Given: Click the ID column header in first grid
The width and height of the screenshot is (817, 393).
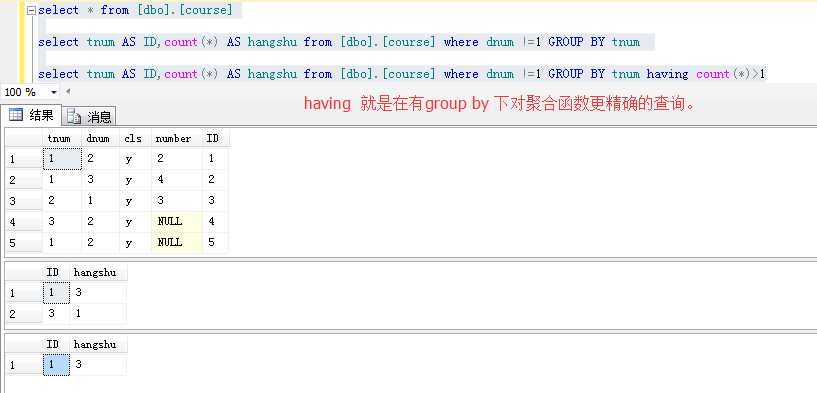Looking at the screenshot, I should [x=215, y=139].
